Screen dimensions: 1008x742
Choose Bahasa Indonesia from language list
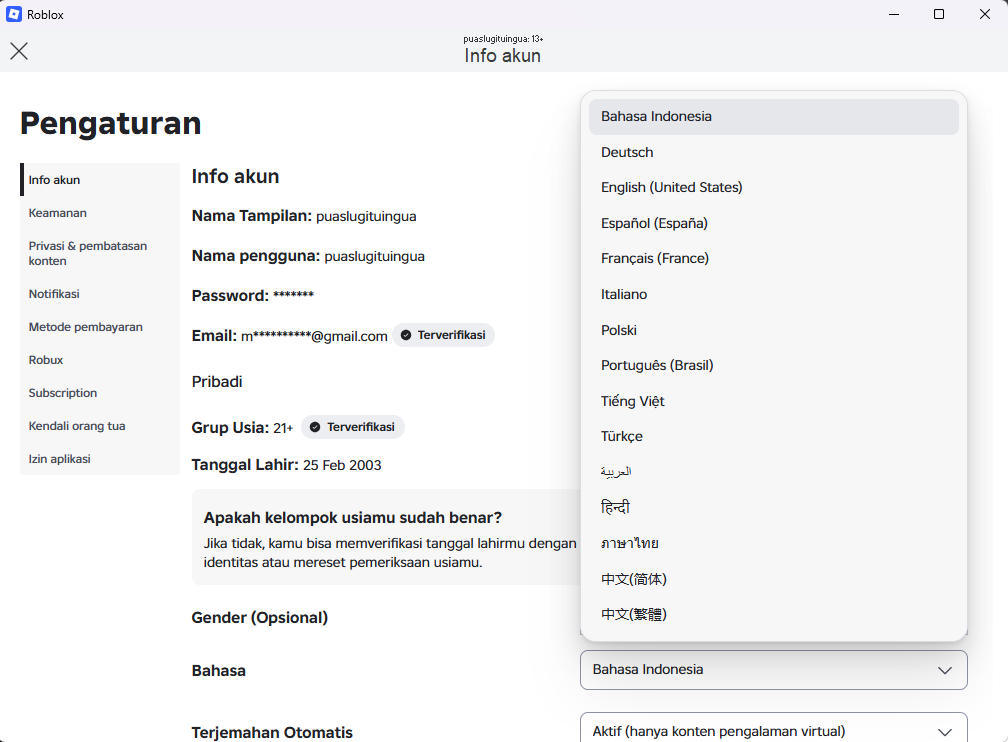tap(773, 116)
